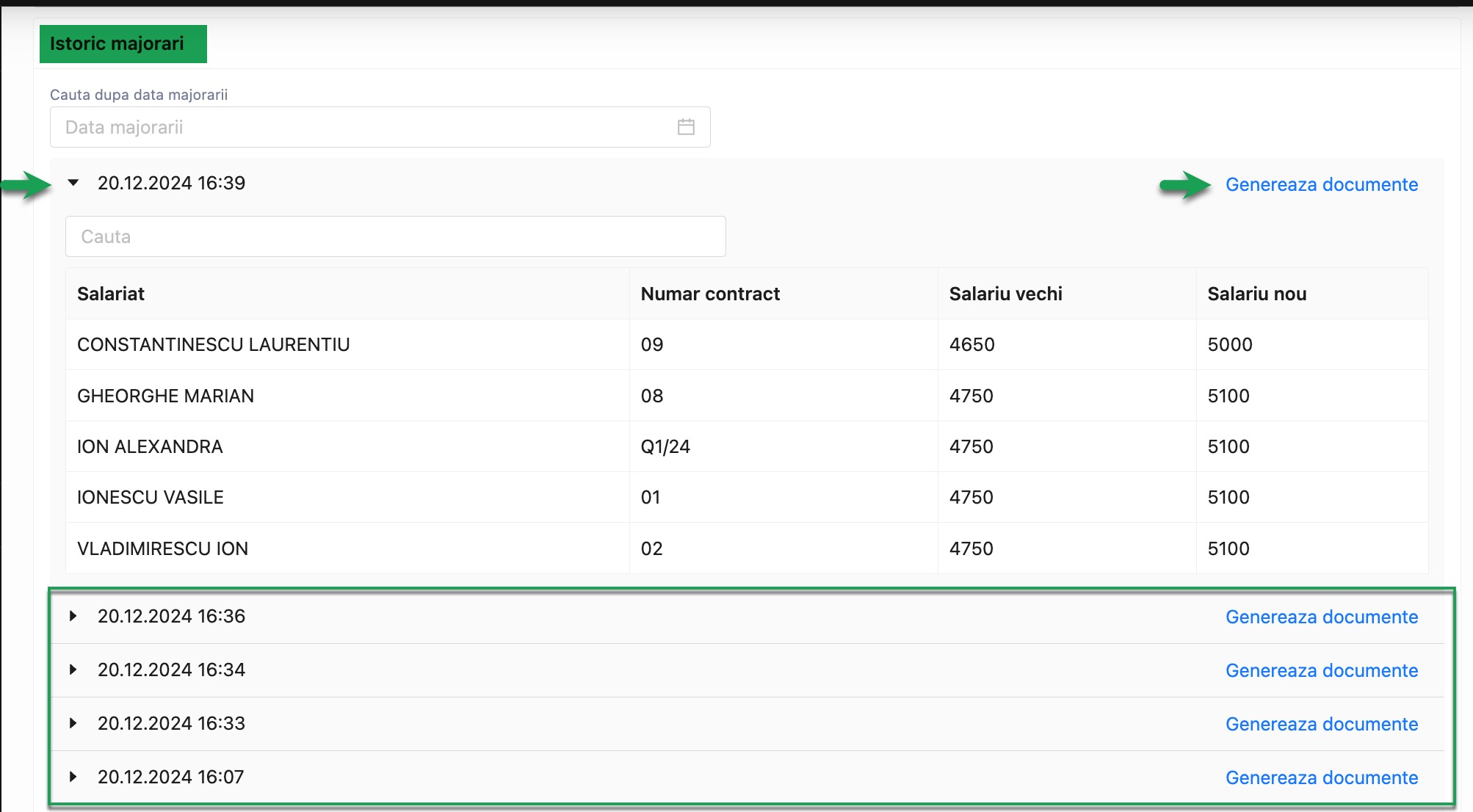Generate documents for 20.12.2024 16:39
The height and width of the screenshot is (812, 1473).
pyautogui.click(x=1322, y=184)
